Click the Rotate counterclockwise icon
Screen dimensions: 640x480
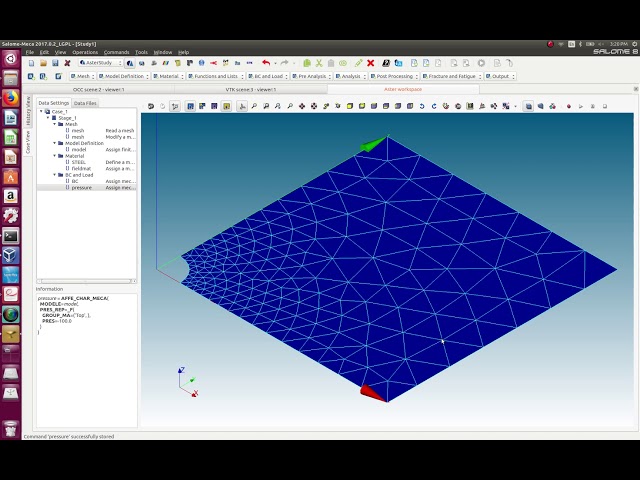422,106
